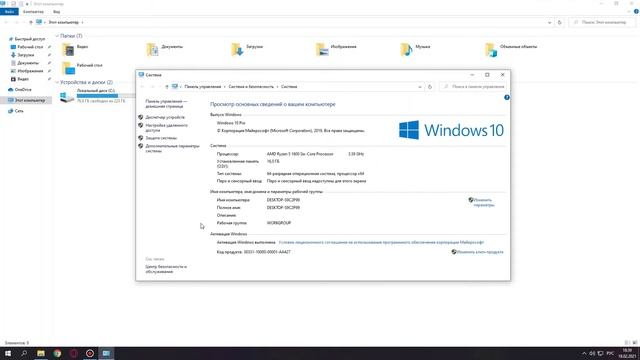Select OneDrive in Explorer sidebar

click(x=23, y=89)
